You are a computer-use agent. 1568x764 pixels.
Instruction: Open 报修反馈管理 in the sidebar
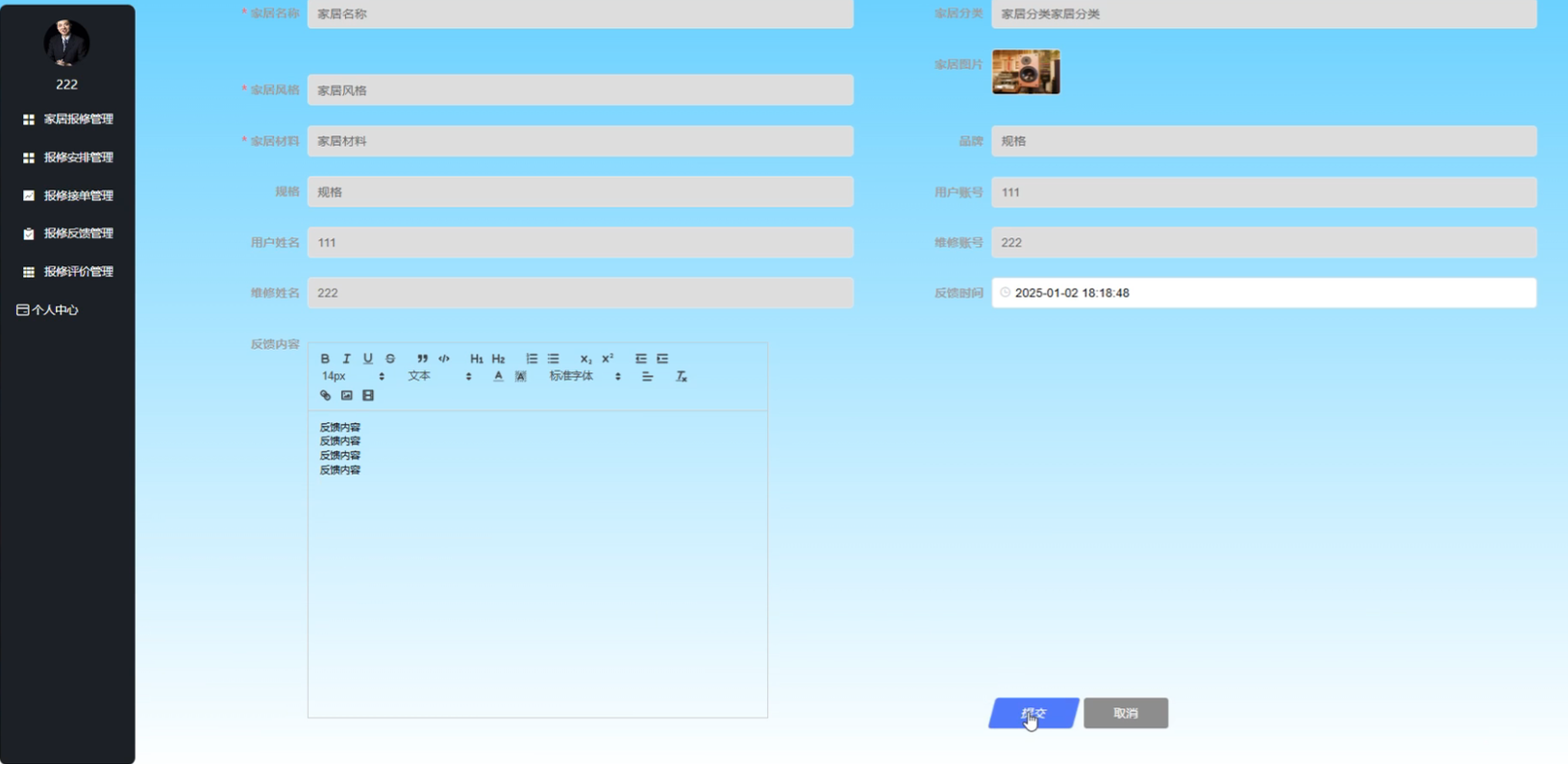(x=67, y=234)
